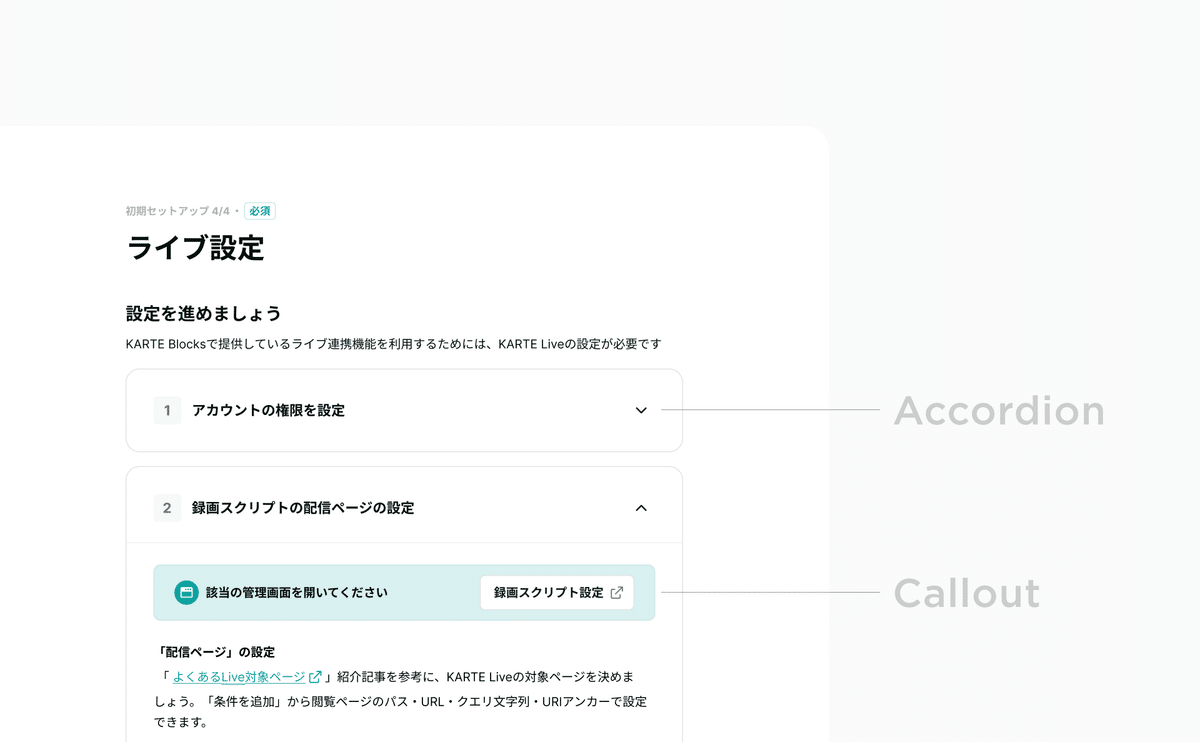The width and height of the screenshot is (1200, 742).
Task: Click the teal window icon in callout
Action: 186,592
